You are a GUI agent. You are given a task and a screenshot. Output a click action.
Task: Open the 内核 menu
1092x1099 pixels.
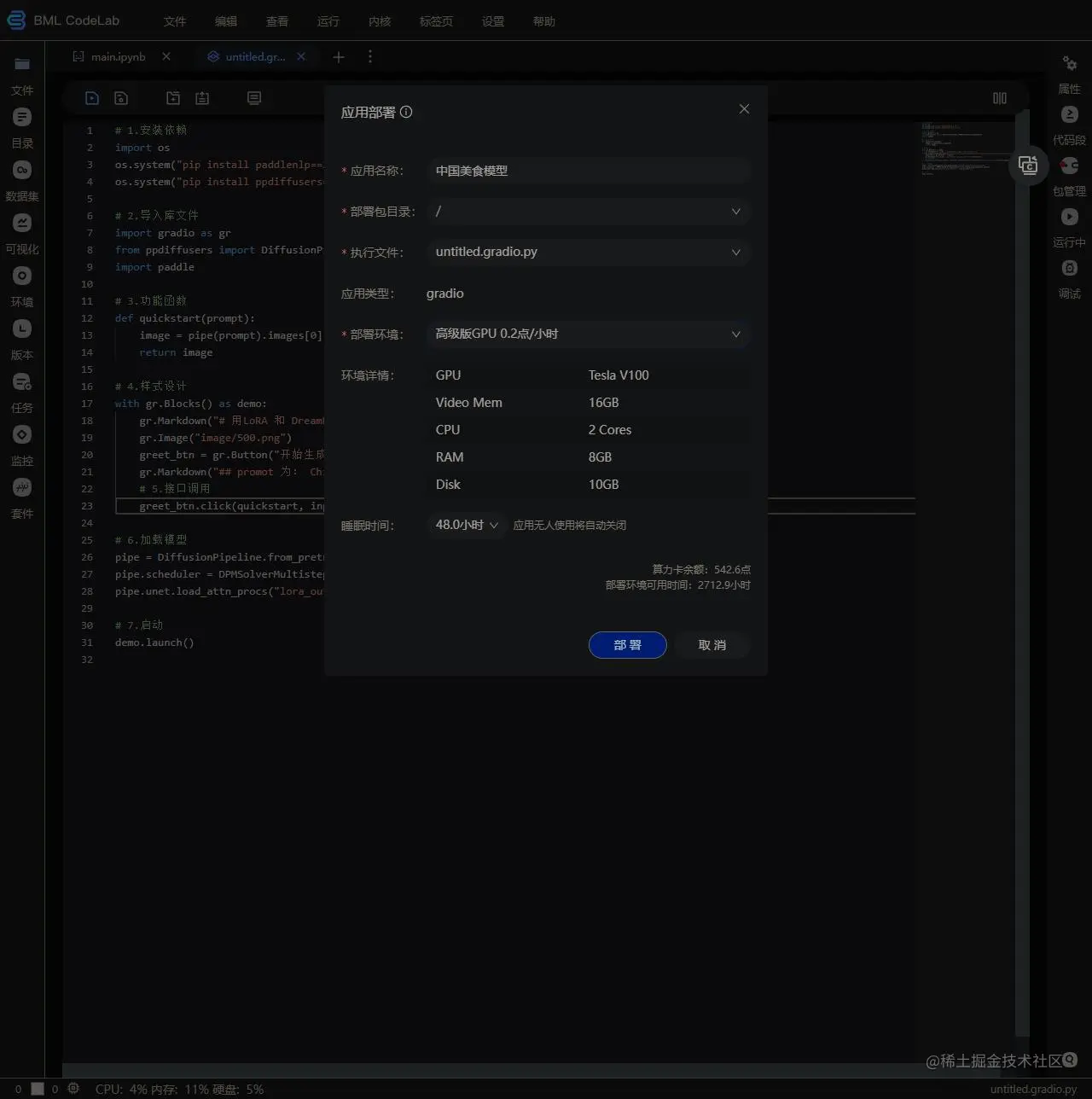[x=380, y=21]
